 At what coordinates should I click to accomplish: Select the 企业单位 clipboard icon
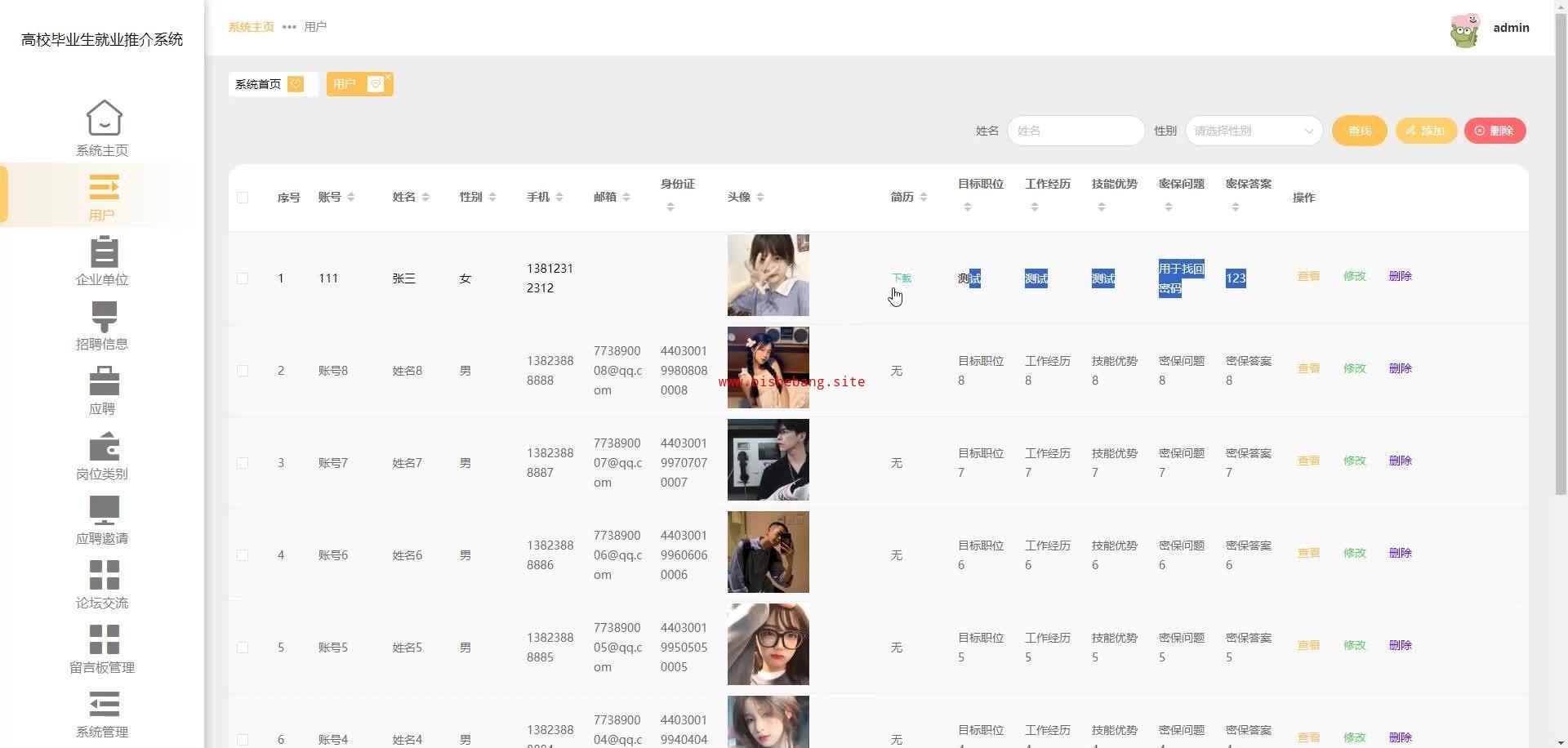coord(104,252)
